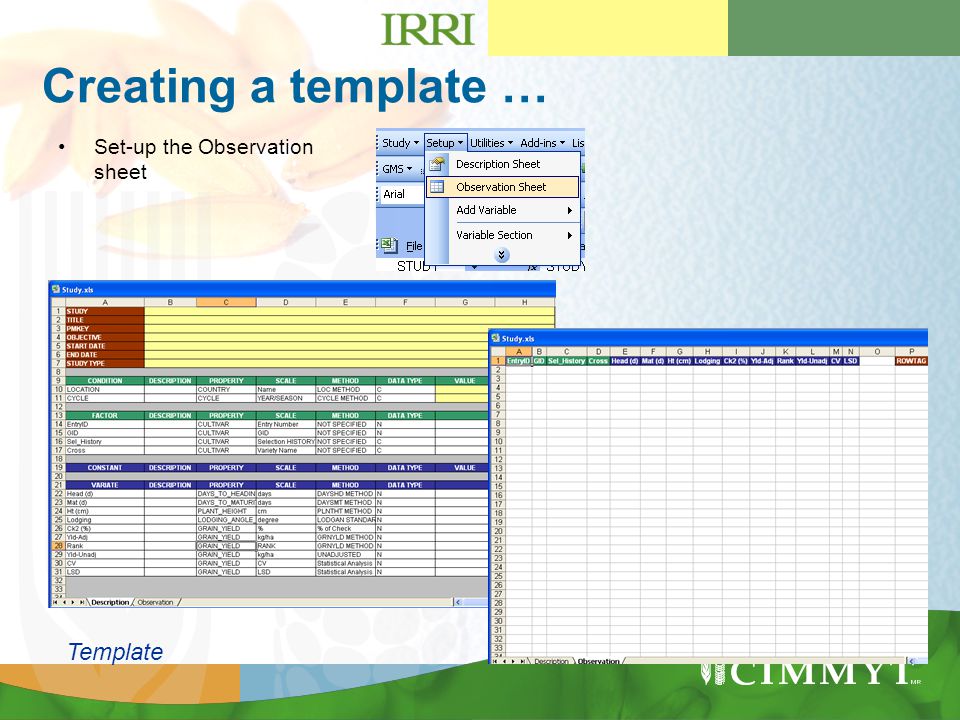The width and height of the screenshot is (960, 720).
Task: Click first-sheet tab scroll arrow in left window
Action: (x=55, y=602)
